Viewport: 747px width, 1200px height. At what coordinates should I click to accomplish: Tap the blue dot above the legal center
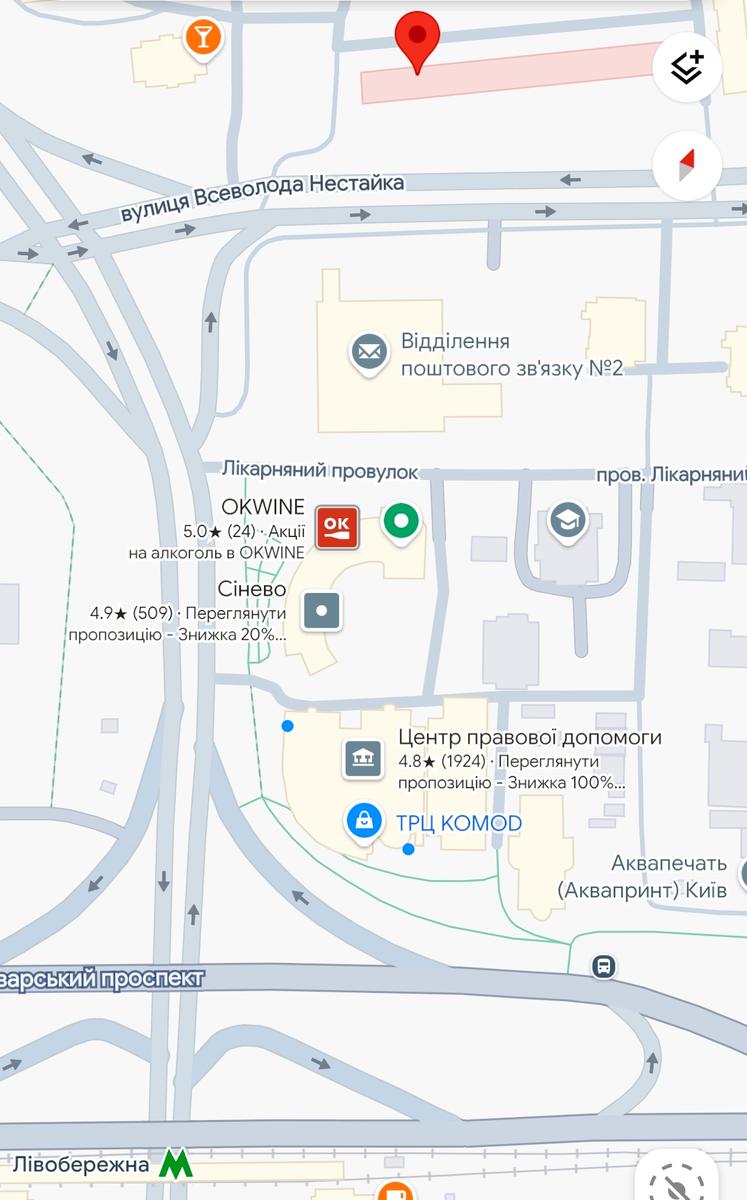tap(287, 726)
